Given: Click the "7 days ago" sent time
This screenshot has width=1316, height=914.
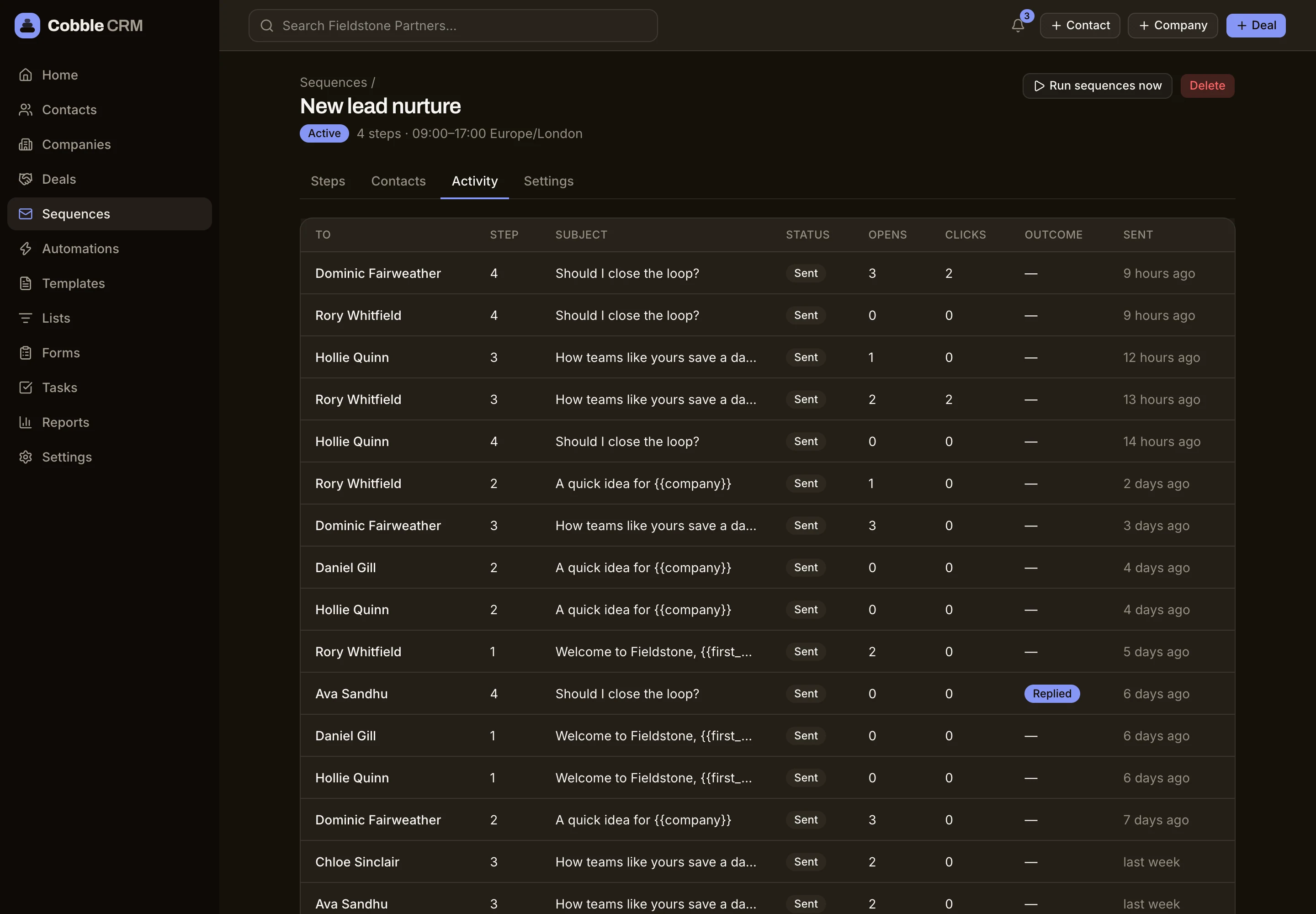Looking at the screenshot, I should click(x=1156, y=820).
